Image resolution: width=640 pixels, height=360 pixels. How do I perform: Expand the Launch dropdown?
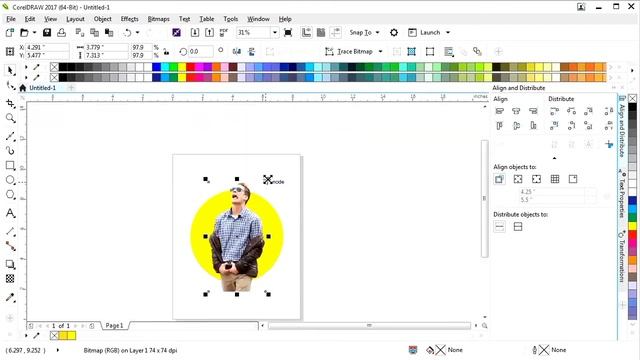448,33
